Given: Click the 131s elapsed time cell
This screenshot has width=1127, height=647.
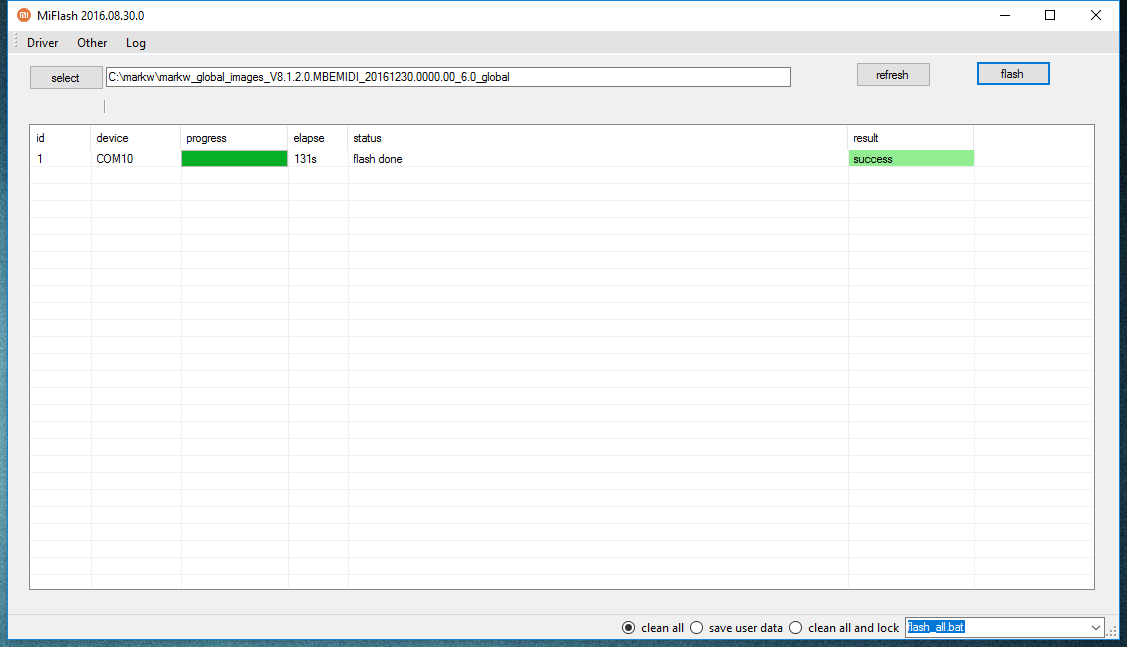Looking at the screenshot, I should tap(318, 159).
